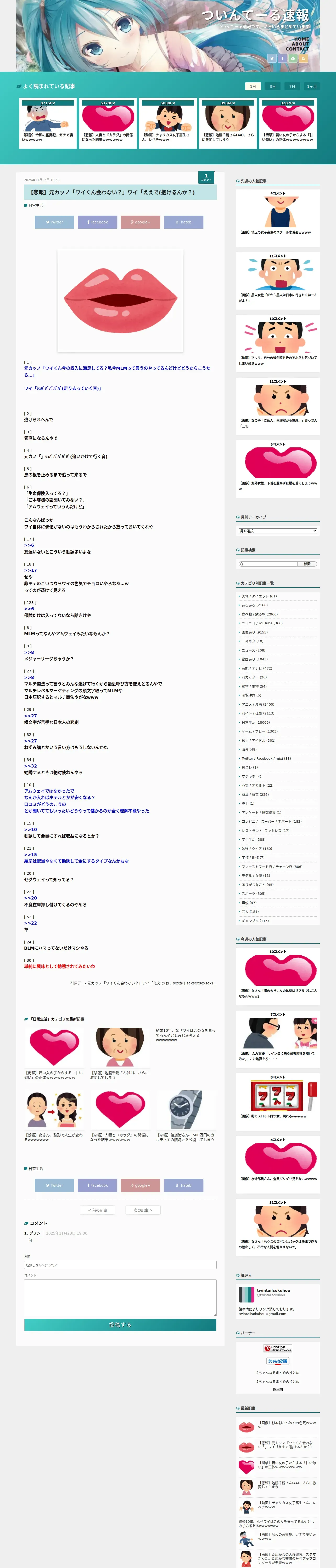Click the コメント comment text area

(x=120, y=1297)
